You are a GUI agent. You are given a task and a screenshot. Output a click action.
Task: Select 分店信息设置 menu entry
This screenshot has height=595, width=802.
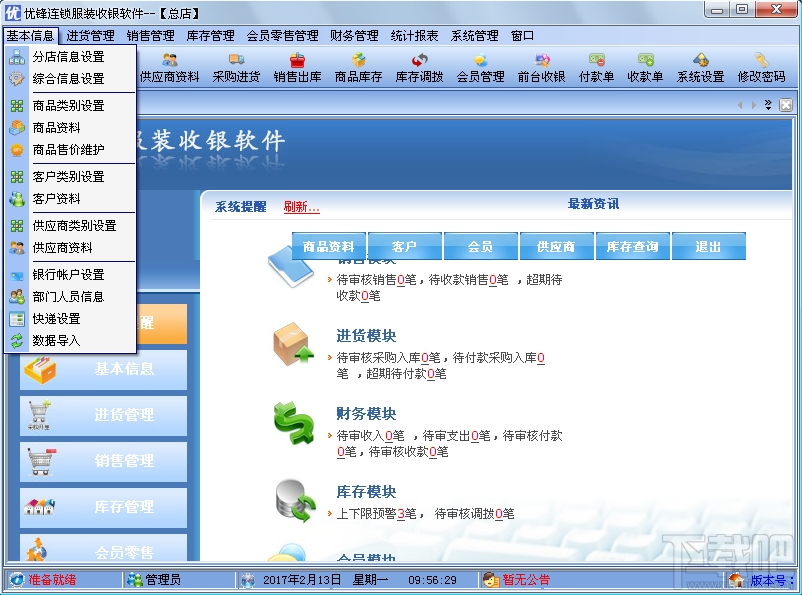(70, 57)
